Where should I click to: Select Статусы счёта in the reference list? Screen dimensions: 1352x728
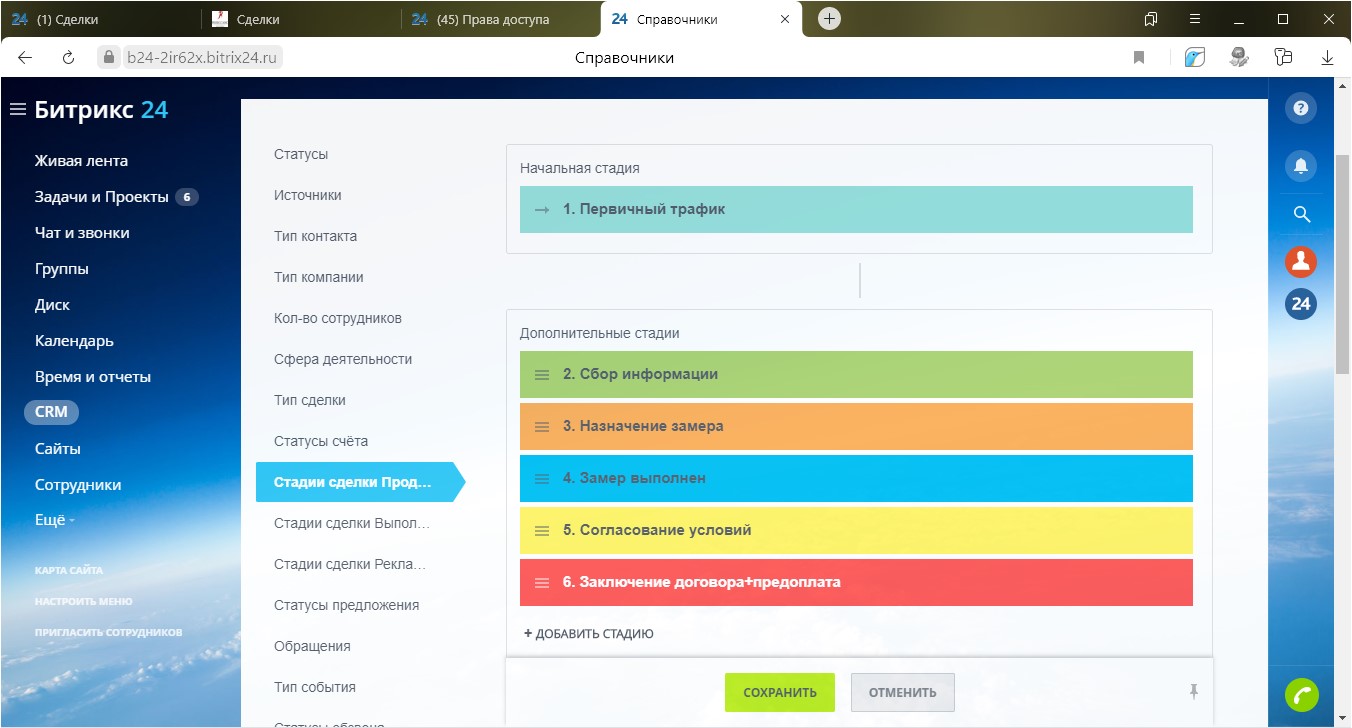point(321,442)
